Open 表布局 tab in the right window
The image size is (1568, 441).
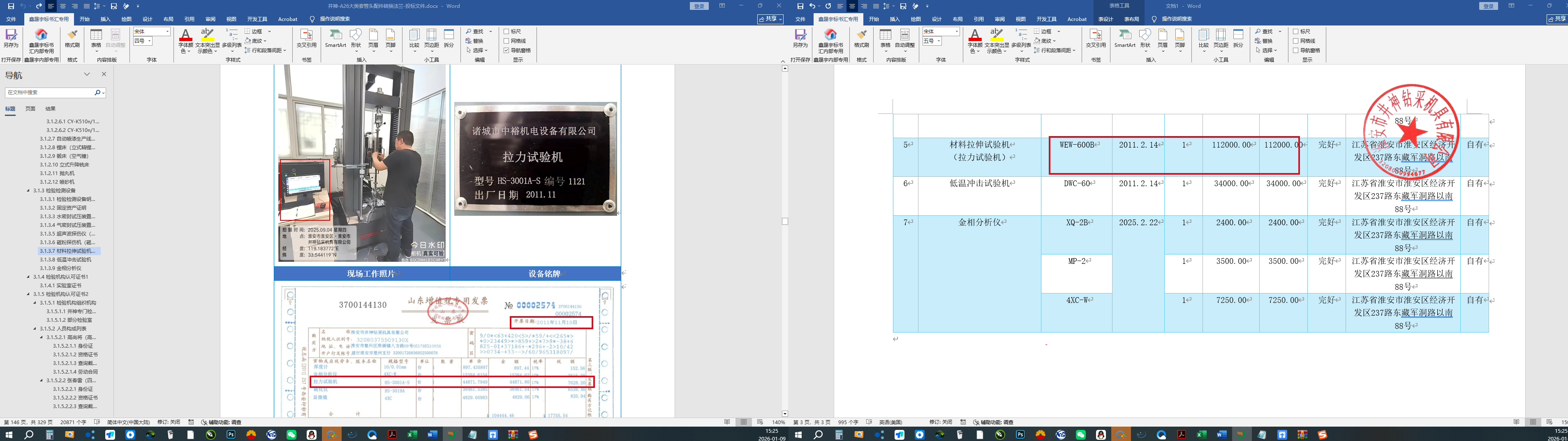point(1131,19)
